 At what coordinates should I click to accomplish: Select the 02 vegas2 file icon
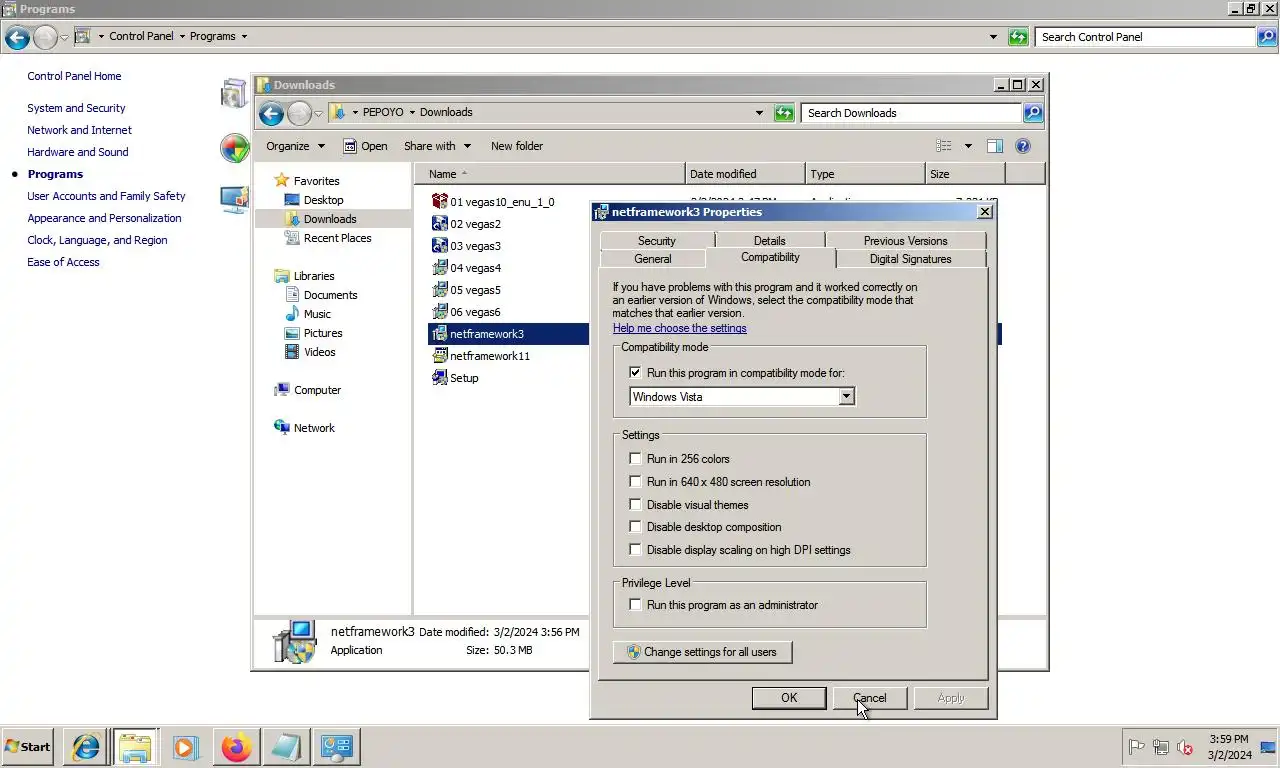pos(439,223)
